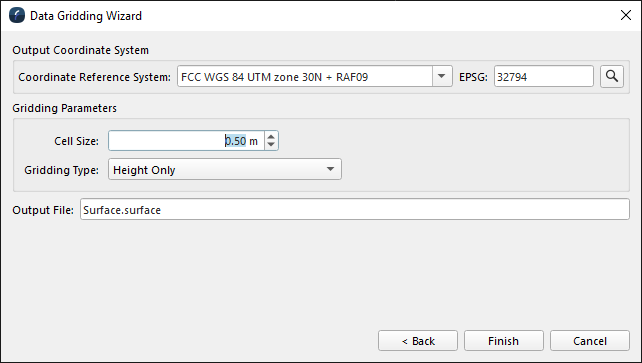The width and height of the screenshot is (642, 363).
Task: Click the EPSG search magnifier icon
Action: coord(612,77)
